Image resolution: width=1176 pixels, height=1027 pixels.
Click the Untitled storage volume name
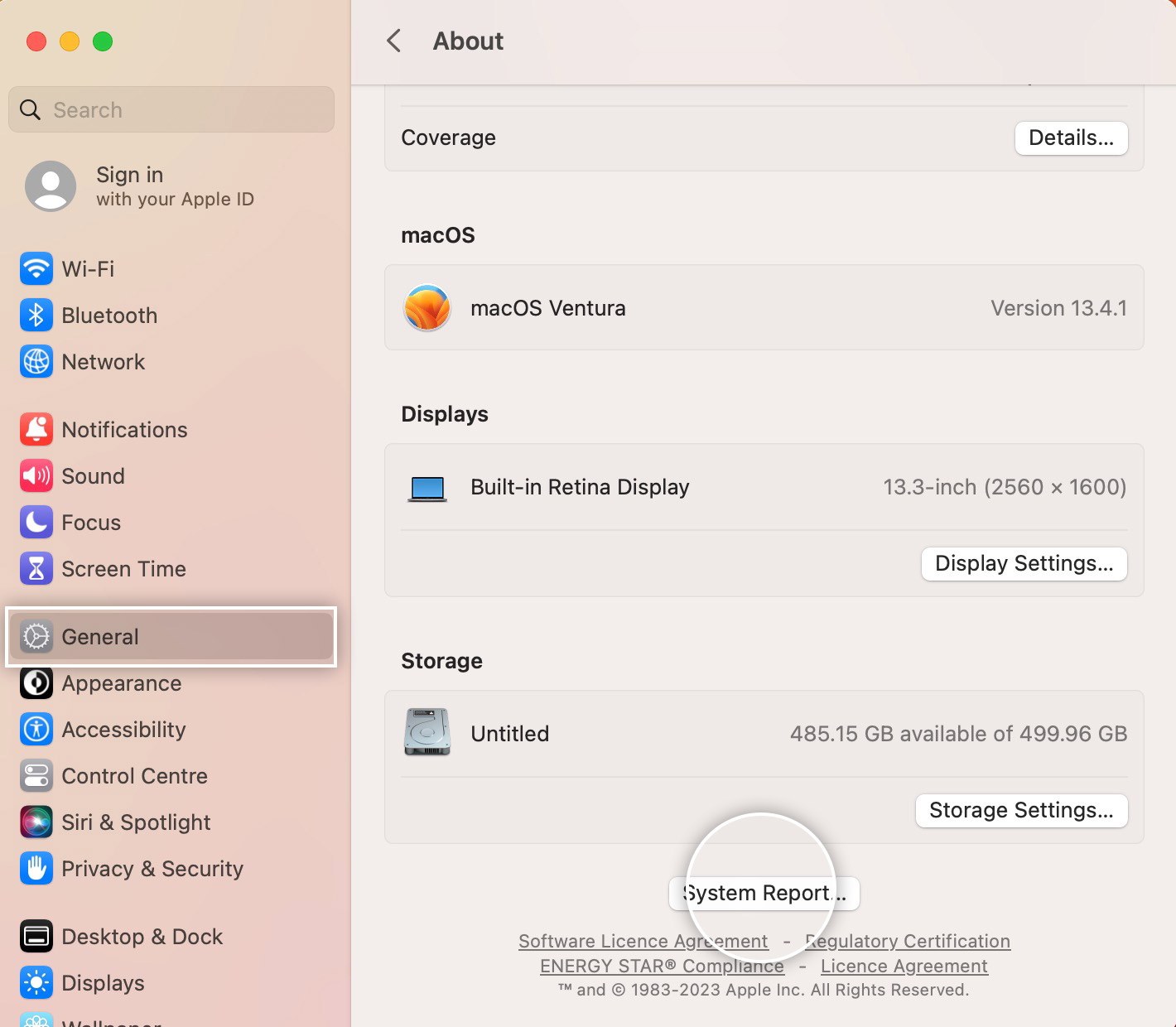[x=510, y=734]
